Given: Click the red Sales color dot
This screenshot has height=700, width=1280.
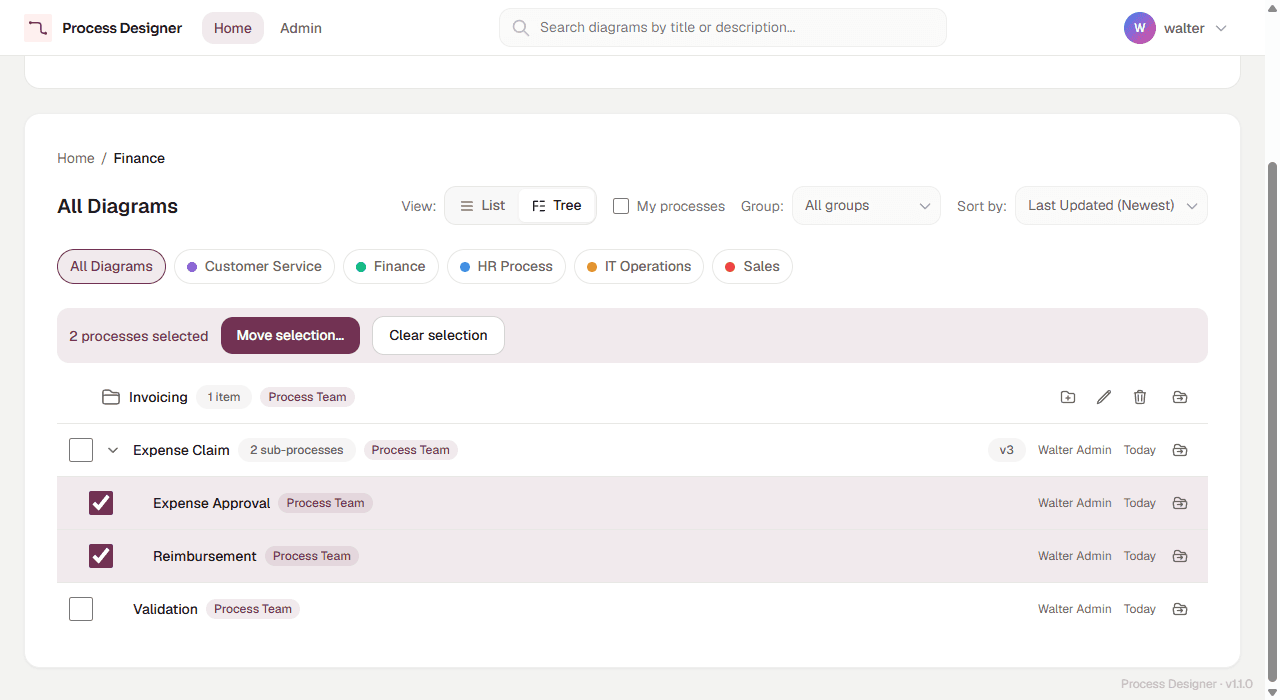Looking at the screenshot, I should coord(730,267).
